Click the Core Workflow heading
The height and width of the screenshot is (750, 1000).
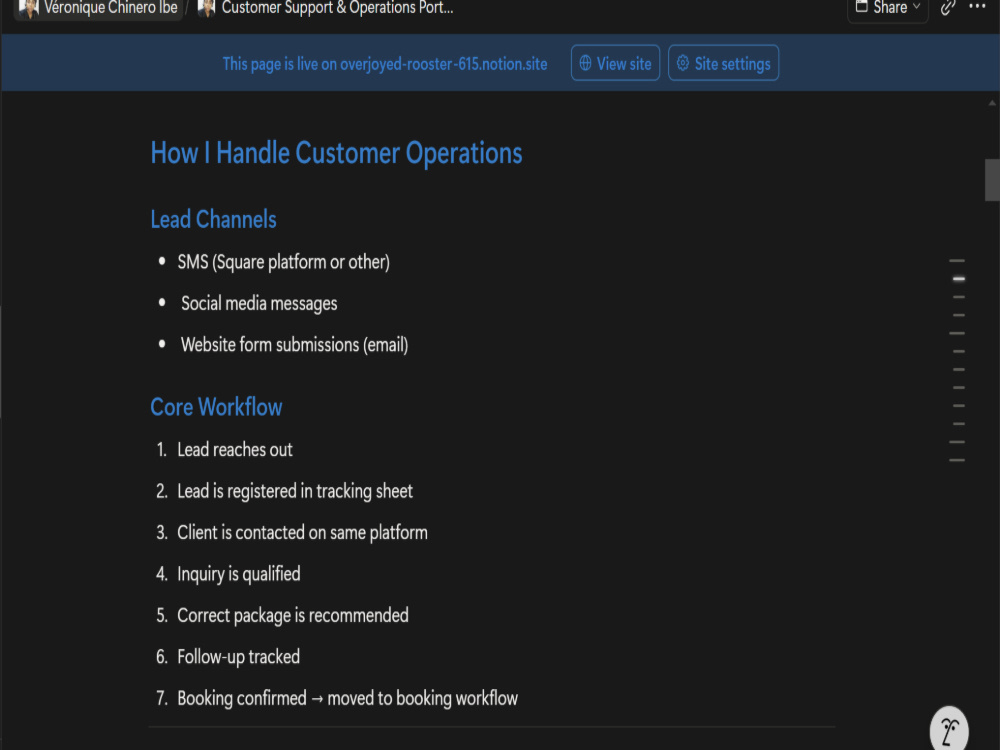(x=216, y=407)
